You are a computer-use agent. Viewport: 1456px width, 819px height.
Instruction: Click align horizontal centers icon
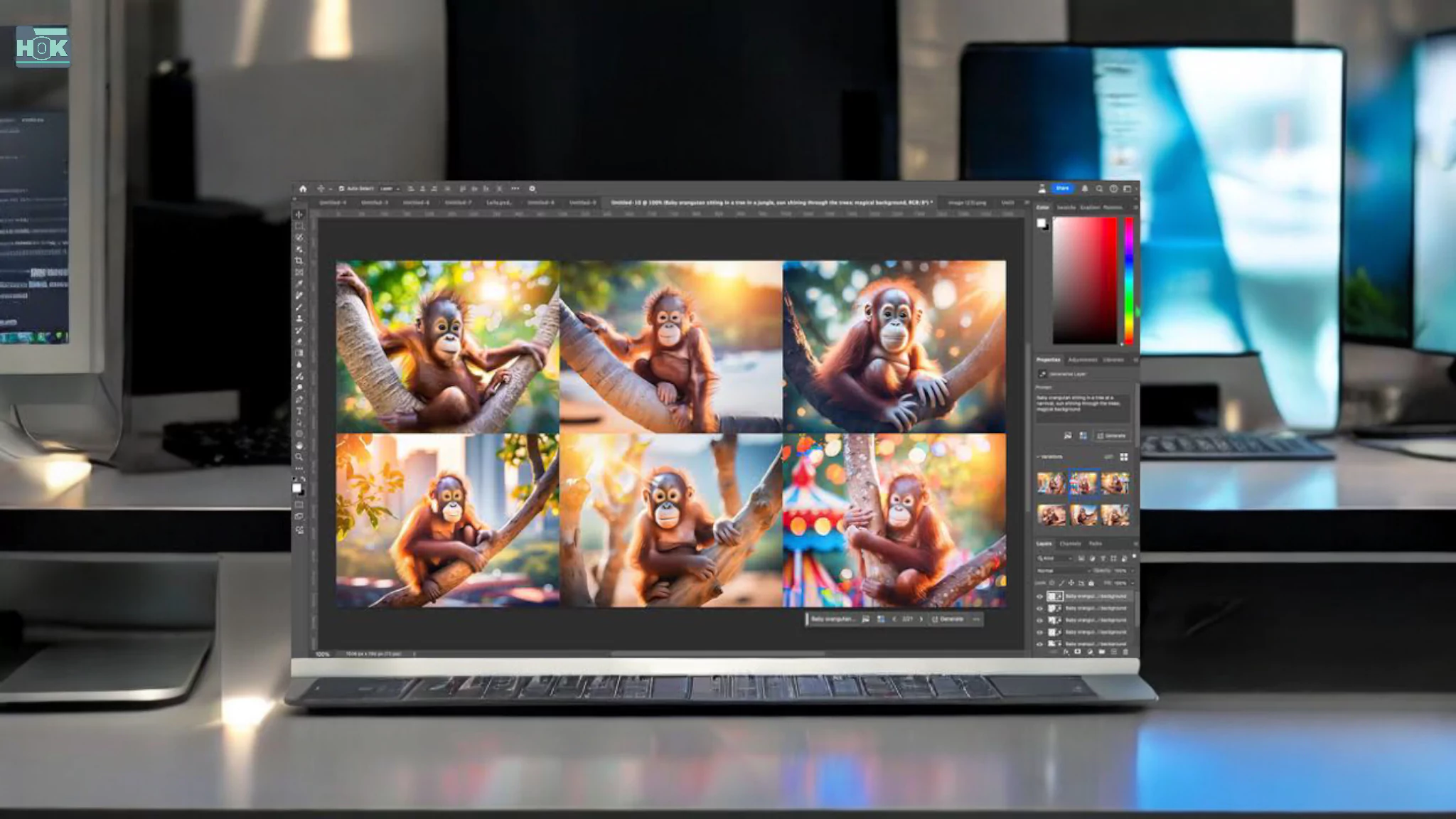coord(422,188)
